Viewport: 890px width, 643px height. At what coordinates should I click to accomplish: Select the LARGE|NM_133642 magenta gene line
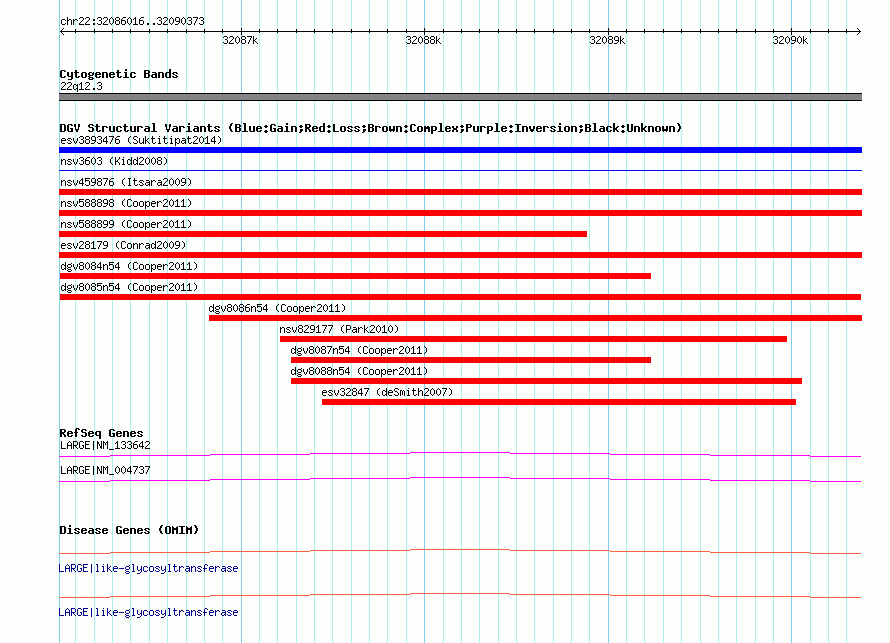click(x=460, y=455)
